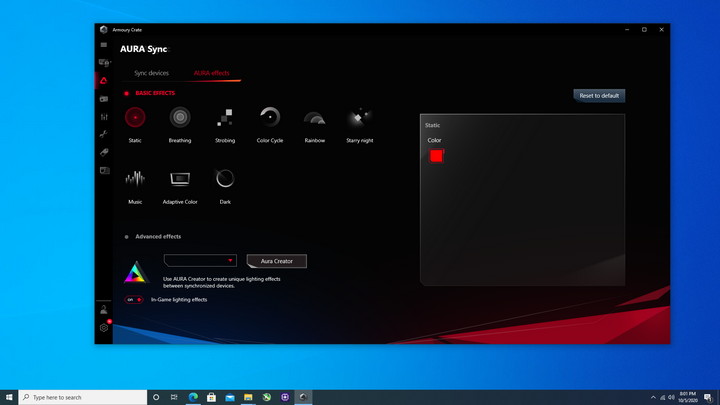This screenshot has height=405, width=720.
Task: Choose the Adaptive Color effect
Action: 180,179
